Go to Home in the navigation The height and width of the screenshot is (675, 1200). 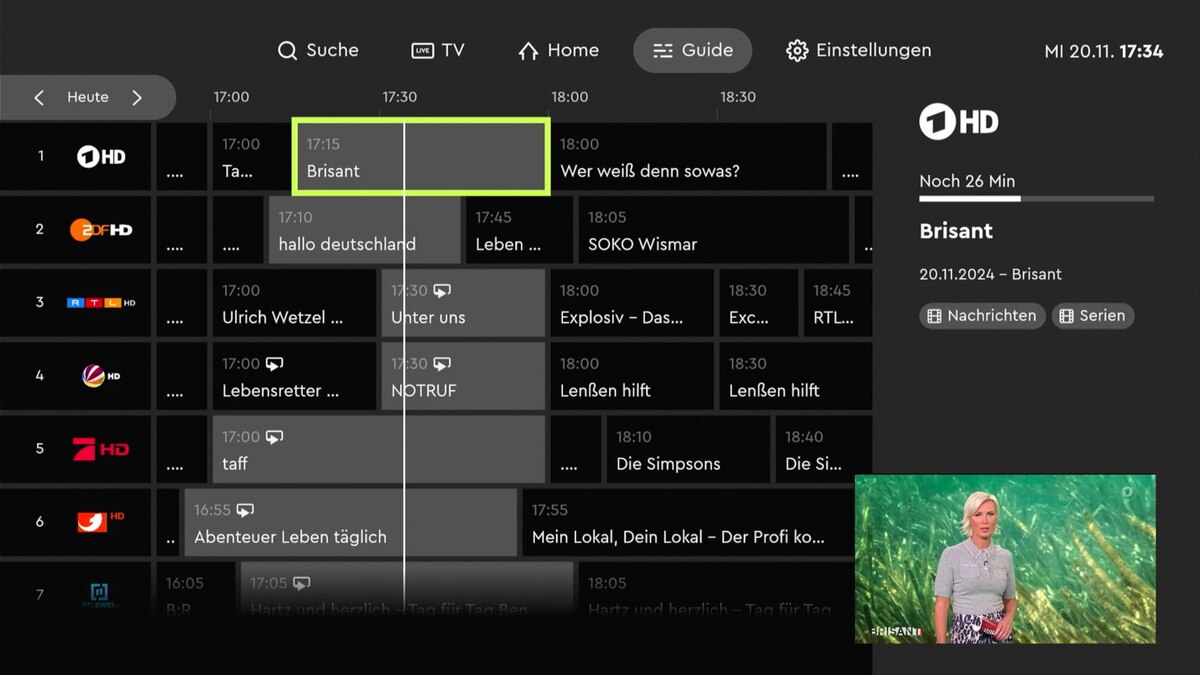558,50
